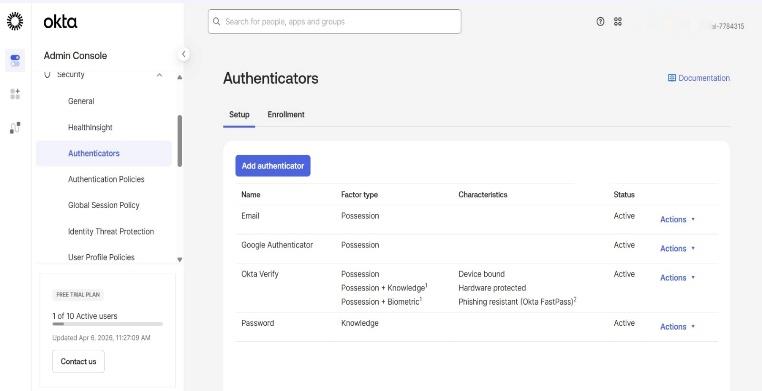Click the okta wordmark logo
Viewport: 762px width, 391px height.
[60, 22]
